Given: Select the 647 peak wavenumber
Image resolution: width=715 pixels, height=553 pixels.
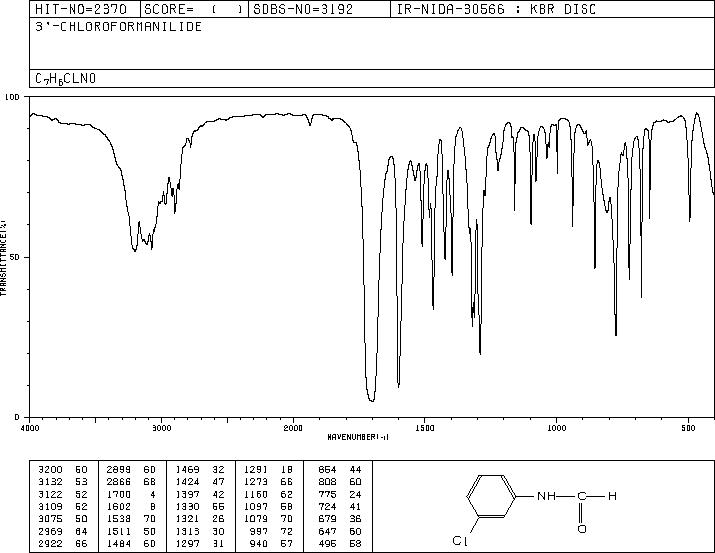Looking at the screenshot, I should pos(327,532).
